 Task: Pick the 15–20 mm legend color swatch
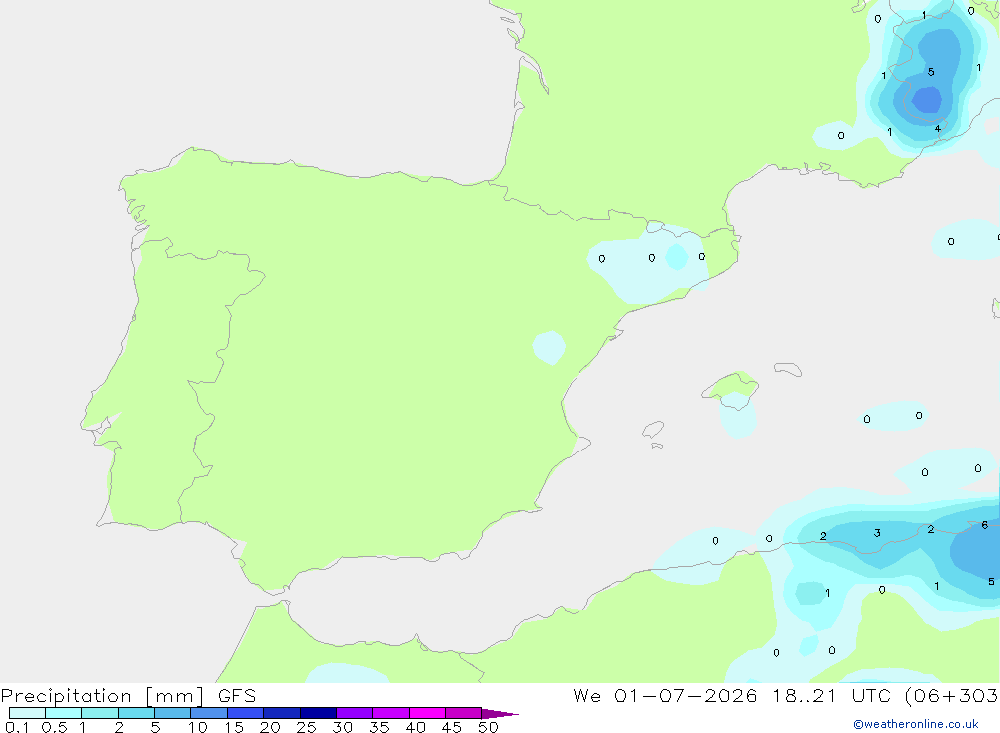pos(246,713)
